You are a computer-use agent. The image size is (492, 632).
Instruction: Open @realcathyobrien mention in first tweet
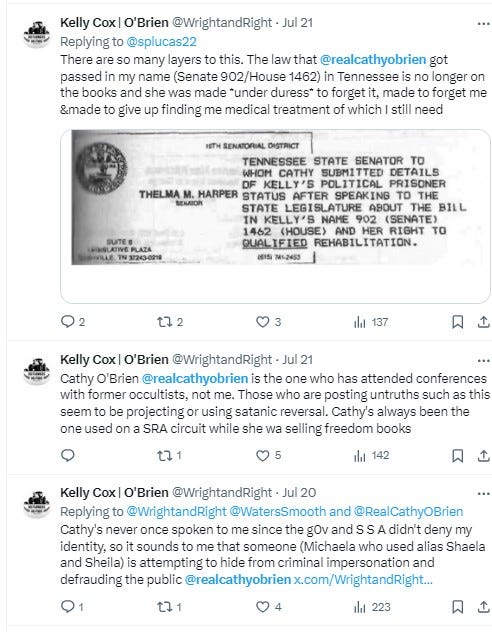pos(373,60)
